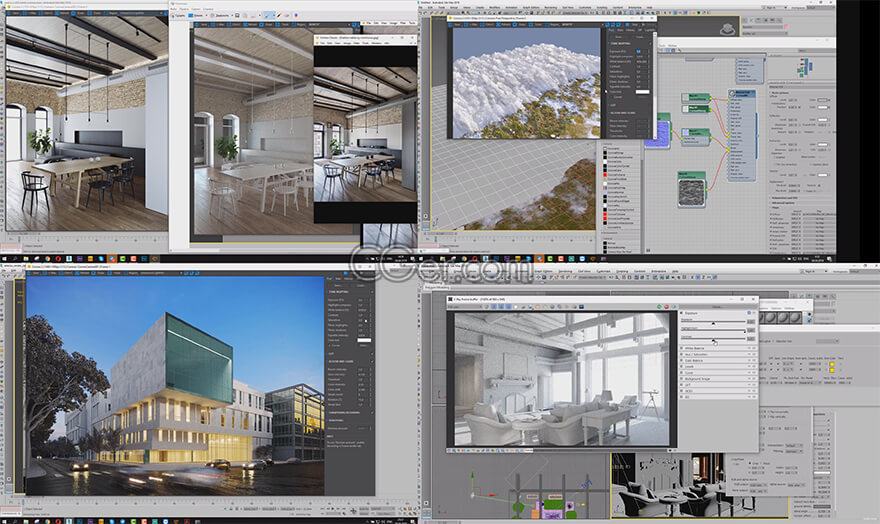Viewport: 880px width, 524px height.
Task: Toggle Curve layer checkbox in V-Ray buffer
Action: pyautogui.click(x=682, y=373)
